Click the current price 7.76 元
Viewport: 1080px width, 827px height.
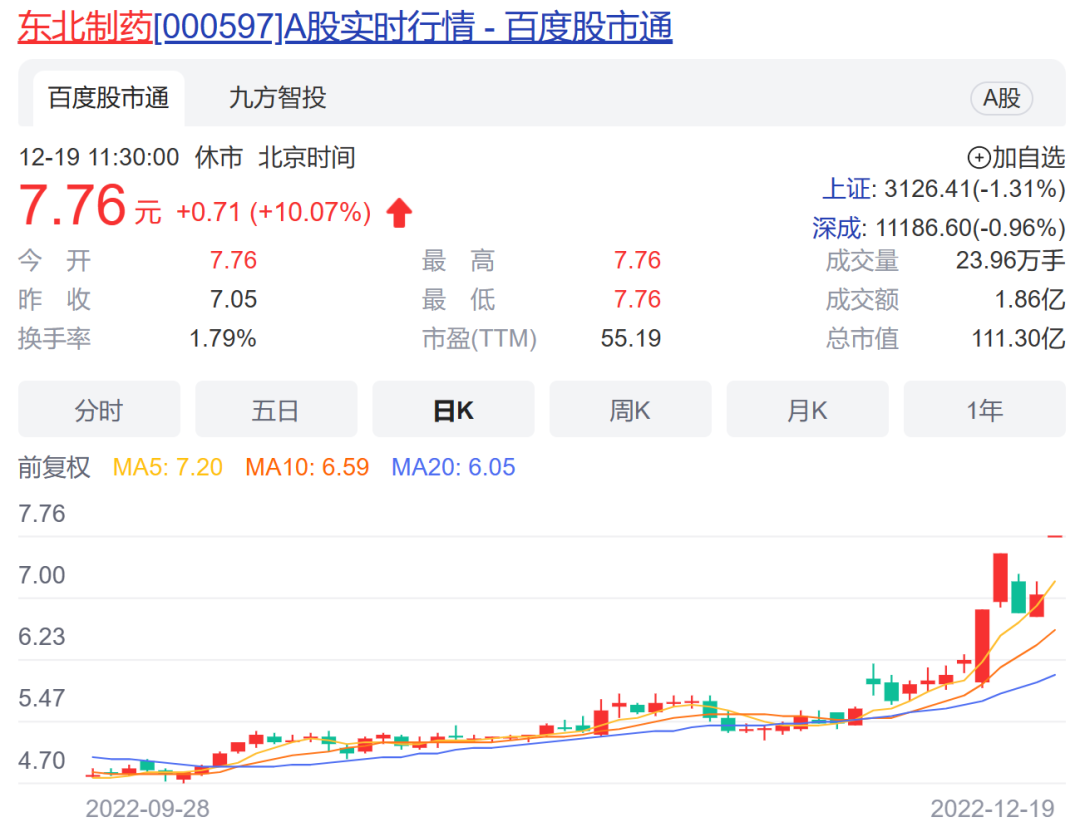[90, 205]
